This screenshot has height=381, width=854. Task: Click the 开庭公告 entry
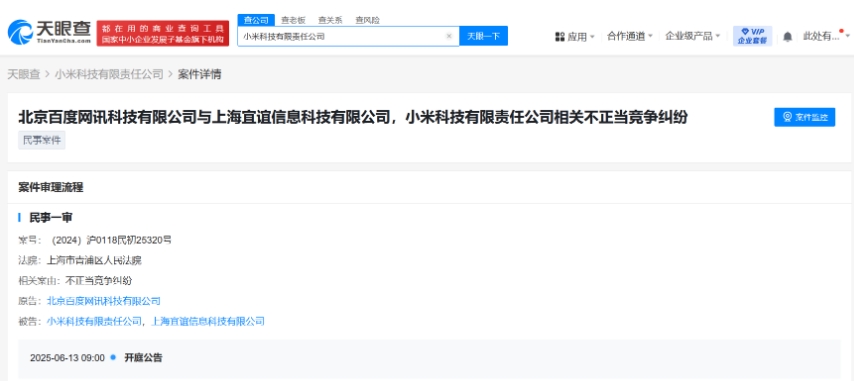pyautogui.click(x=143, y=358)
